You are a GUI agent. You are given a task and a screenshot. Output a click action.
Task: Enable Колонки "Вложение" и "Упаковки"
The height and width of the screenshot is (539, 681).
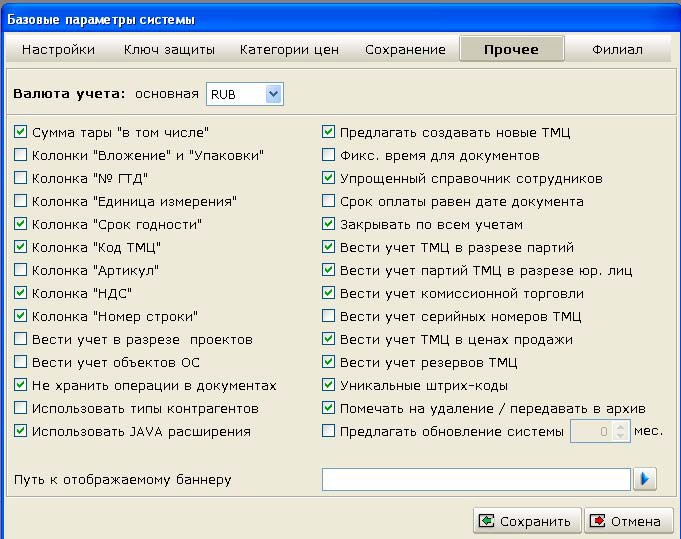point(20,155)
